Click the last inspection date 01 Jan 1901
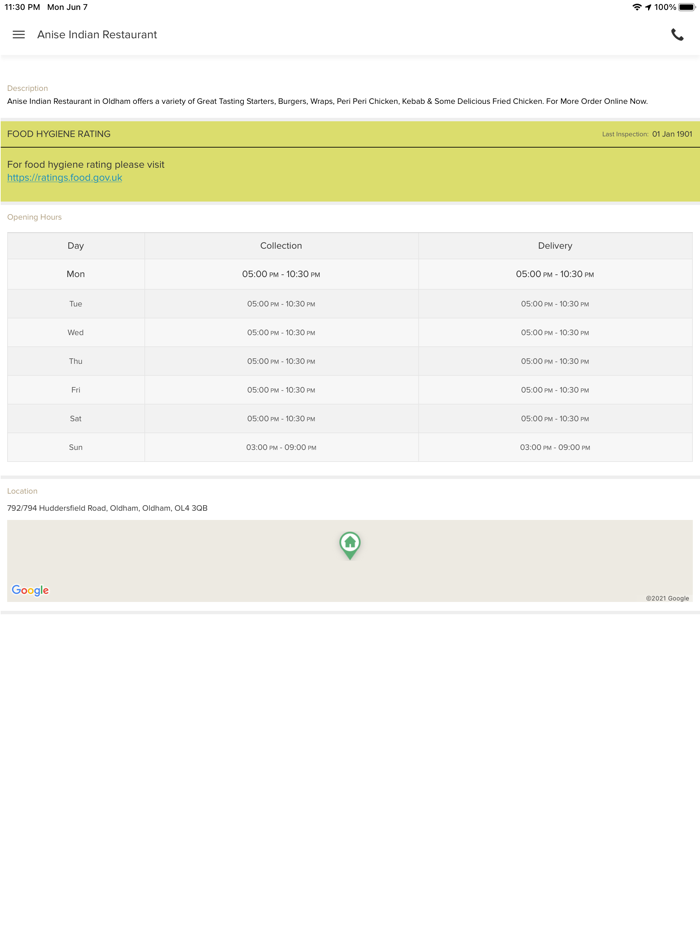 click(x=672, y=134)
